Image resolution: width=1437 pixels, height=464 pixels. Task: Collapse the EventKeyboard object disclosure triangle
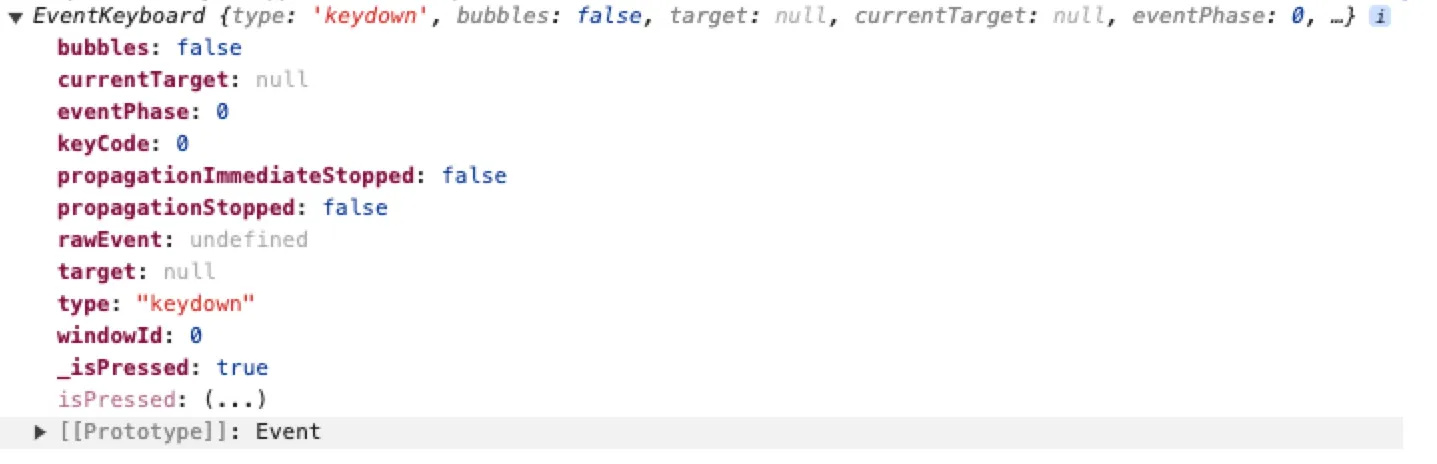coord(15,18)
